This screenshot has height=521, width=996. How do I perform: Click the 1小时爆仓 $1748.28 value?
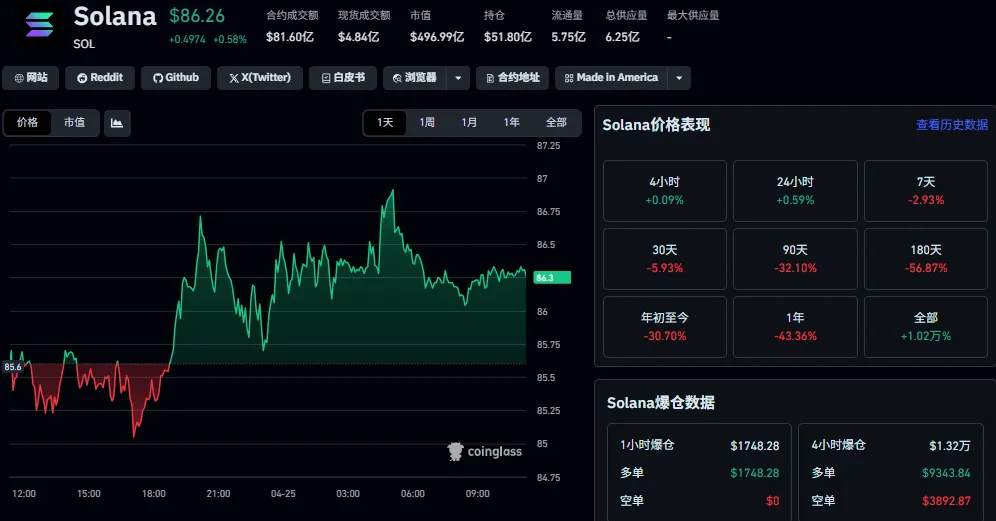tap(755, 446)
